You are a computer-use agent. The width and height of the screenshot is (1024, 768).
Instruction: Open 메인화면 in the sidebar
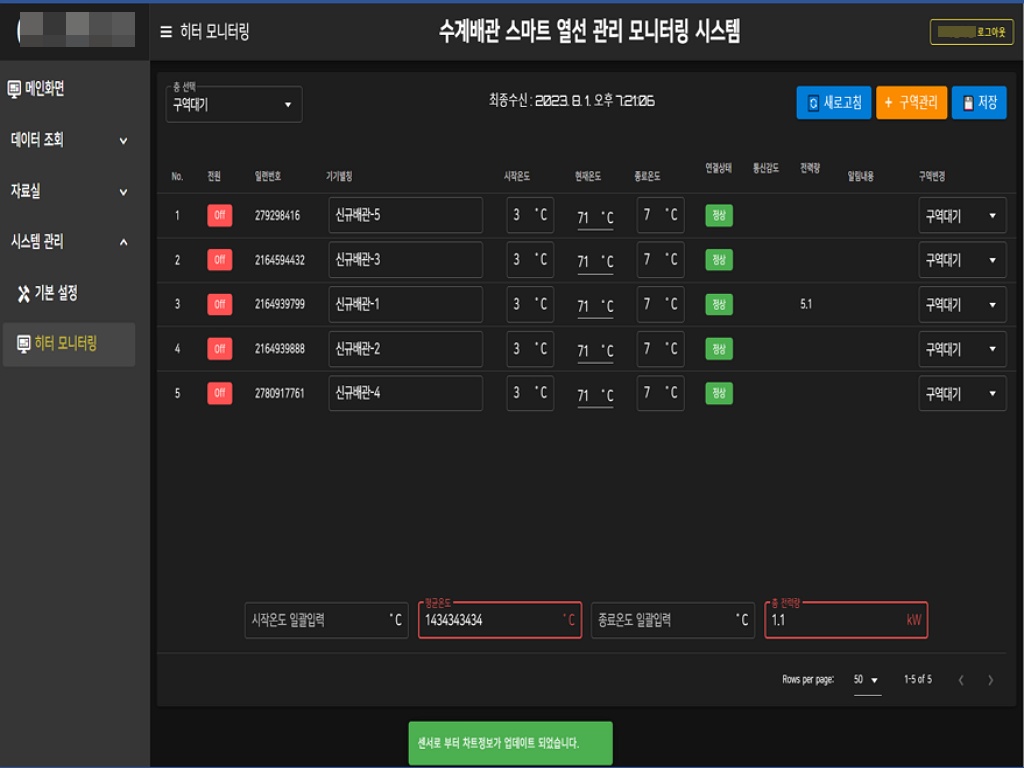coord(69,89)
